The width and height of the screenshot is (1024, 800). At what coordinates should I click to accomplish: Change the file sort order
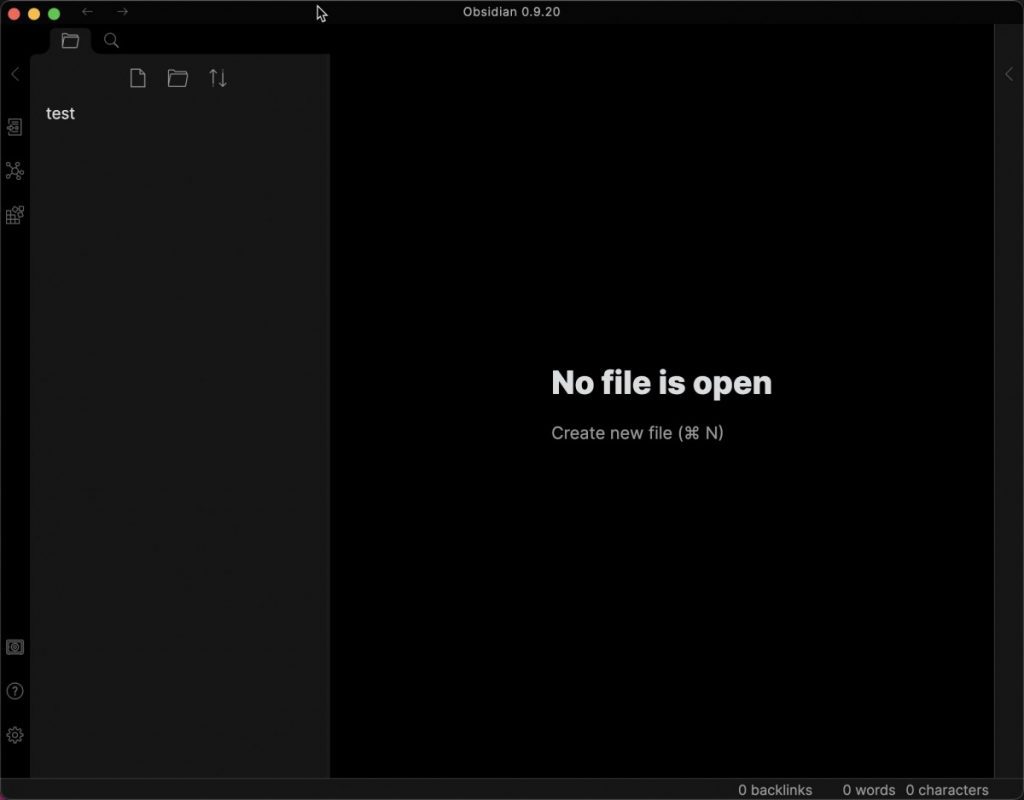tap(217, 78)
